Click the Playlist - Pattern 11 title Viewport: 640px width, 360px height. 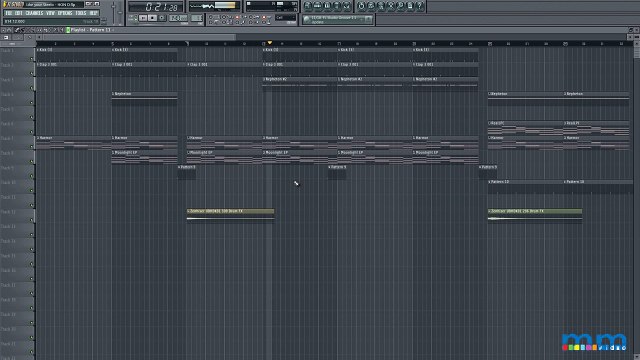coord(91,30)
